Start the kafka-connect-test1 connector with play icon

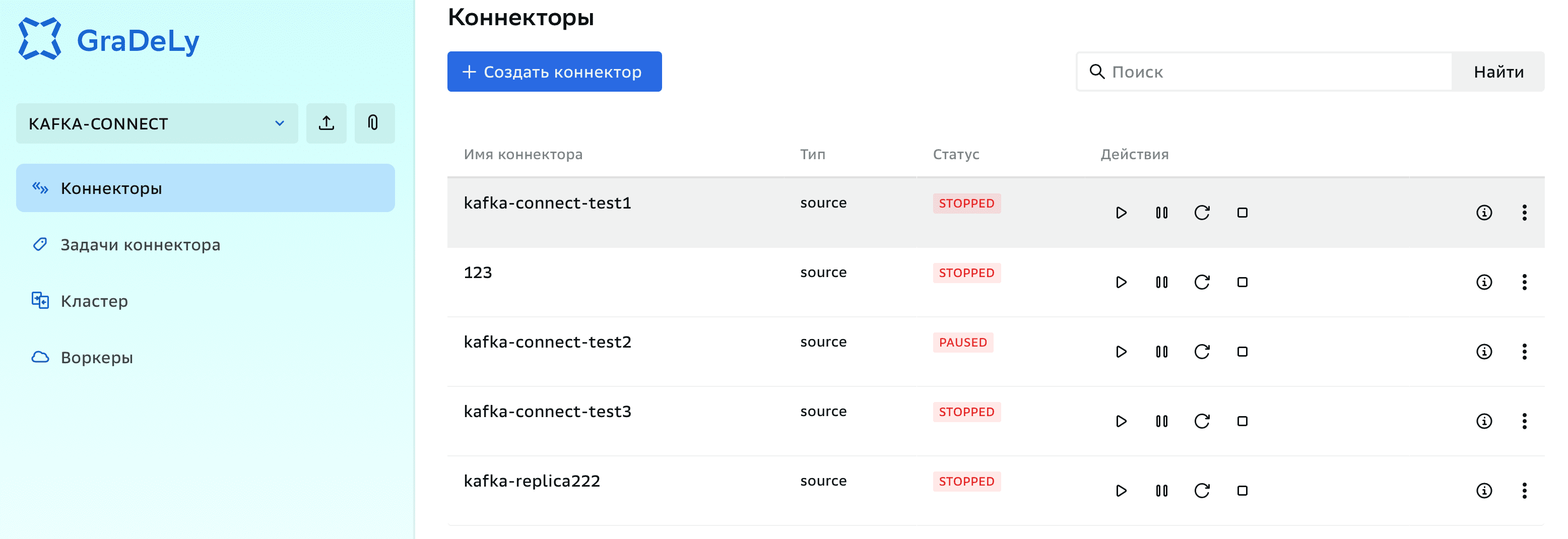click(x=1121, y=213)
